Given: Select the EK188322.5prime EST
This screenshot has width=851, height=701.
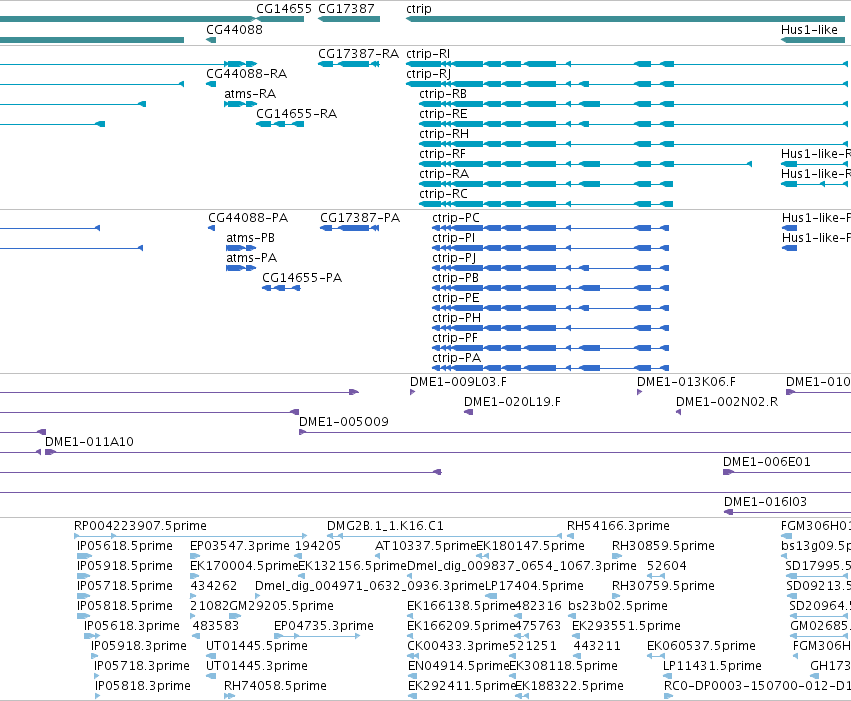Looking at the screenshot, I should pyautogui.click(x=522, y=696).
